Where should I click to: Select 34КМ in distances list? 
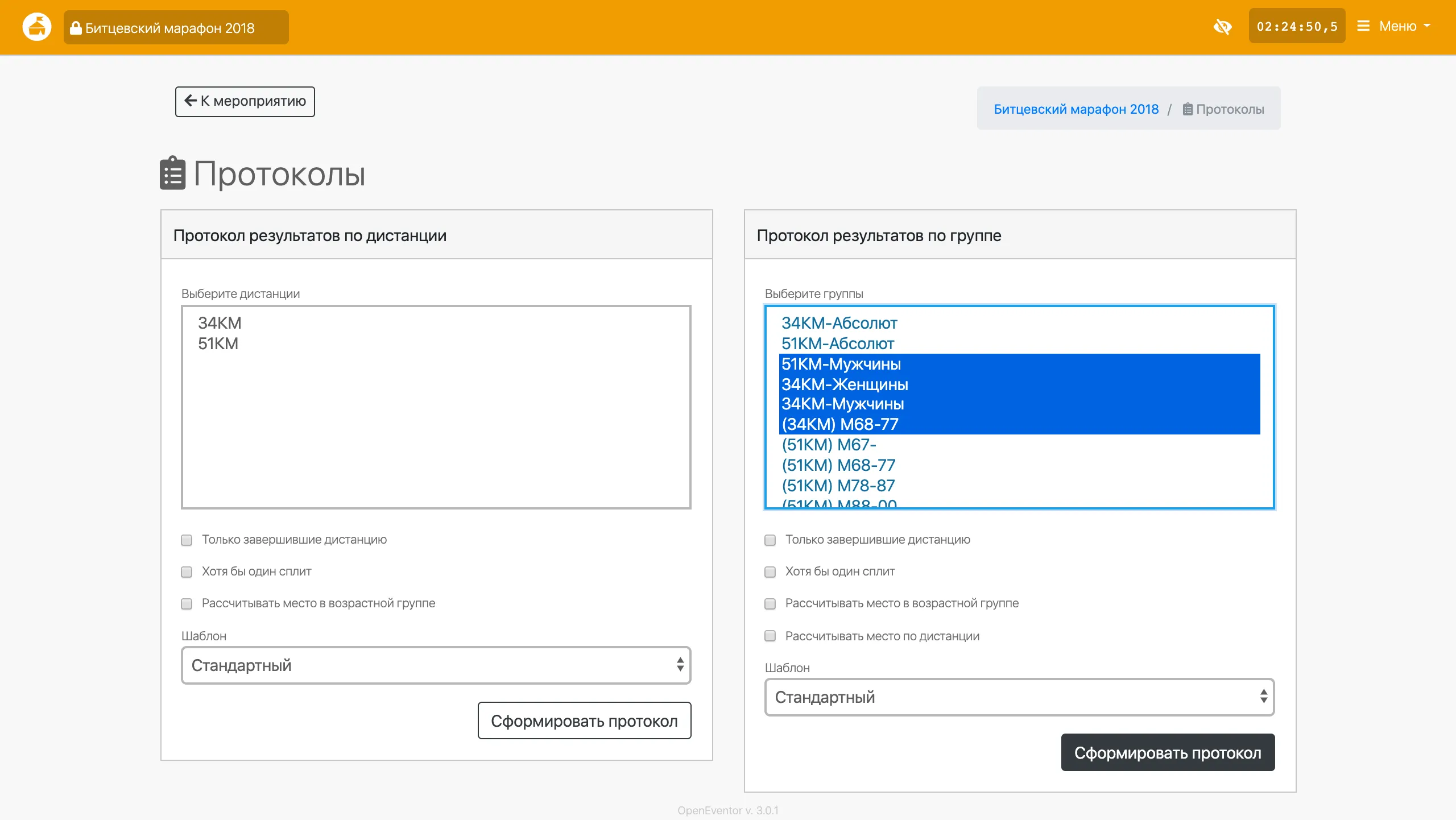(220, 323)
